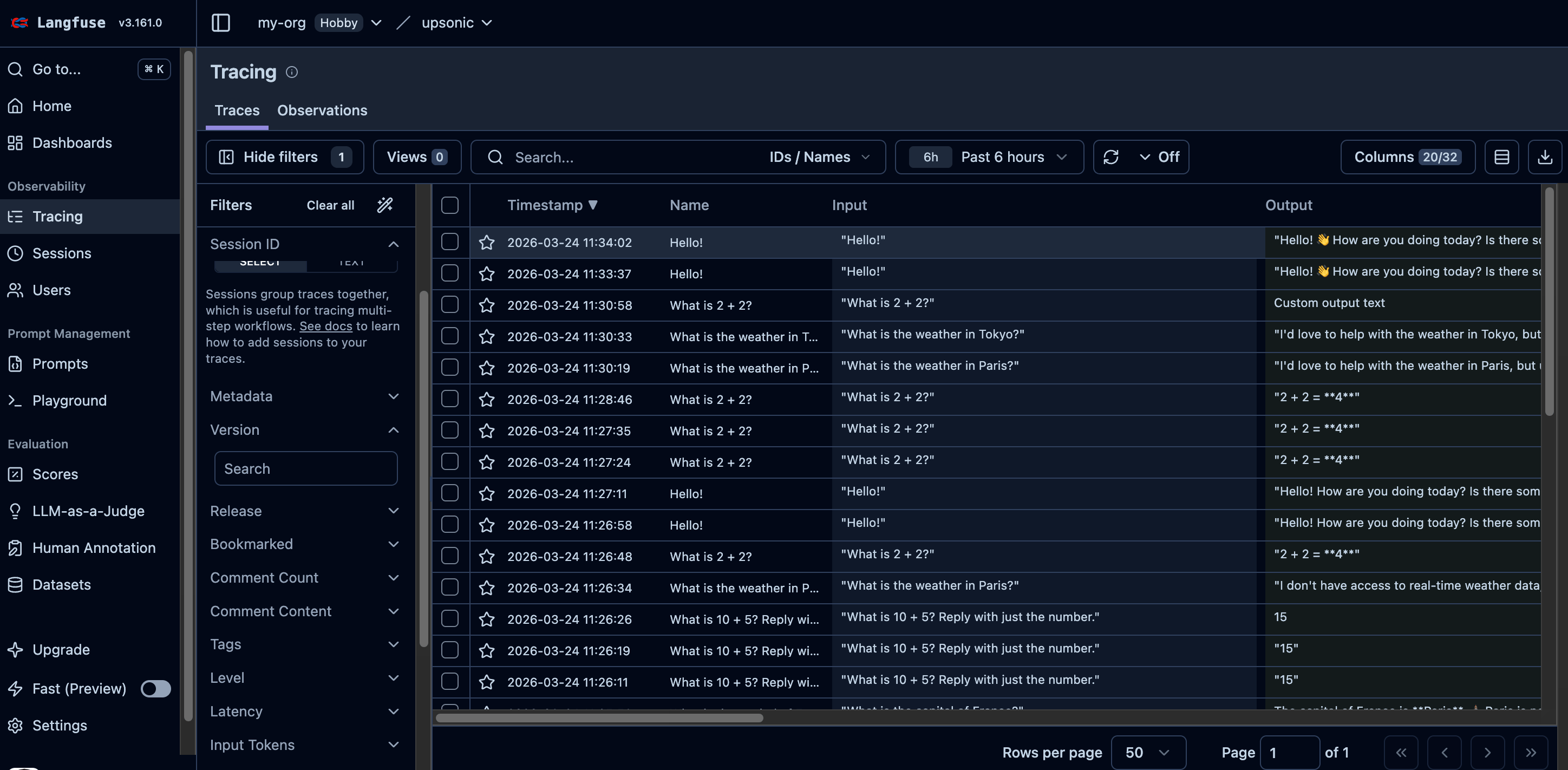Open the Views button
This screenshot has width=1568, height=770.
417,157
